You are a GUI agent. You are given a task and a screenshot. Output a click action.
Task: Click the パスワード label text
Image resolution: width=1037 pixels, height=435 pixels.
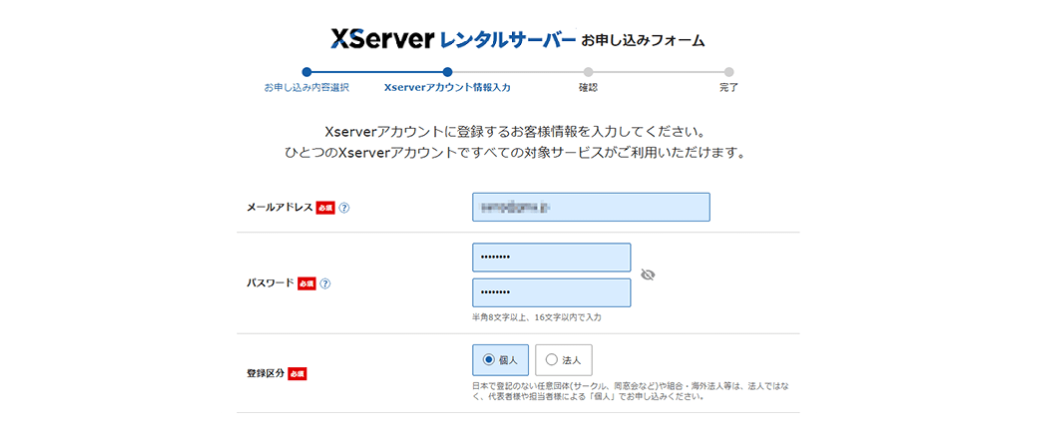click(270, 283)
